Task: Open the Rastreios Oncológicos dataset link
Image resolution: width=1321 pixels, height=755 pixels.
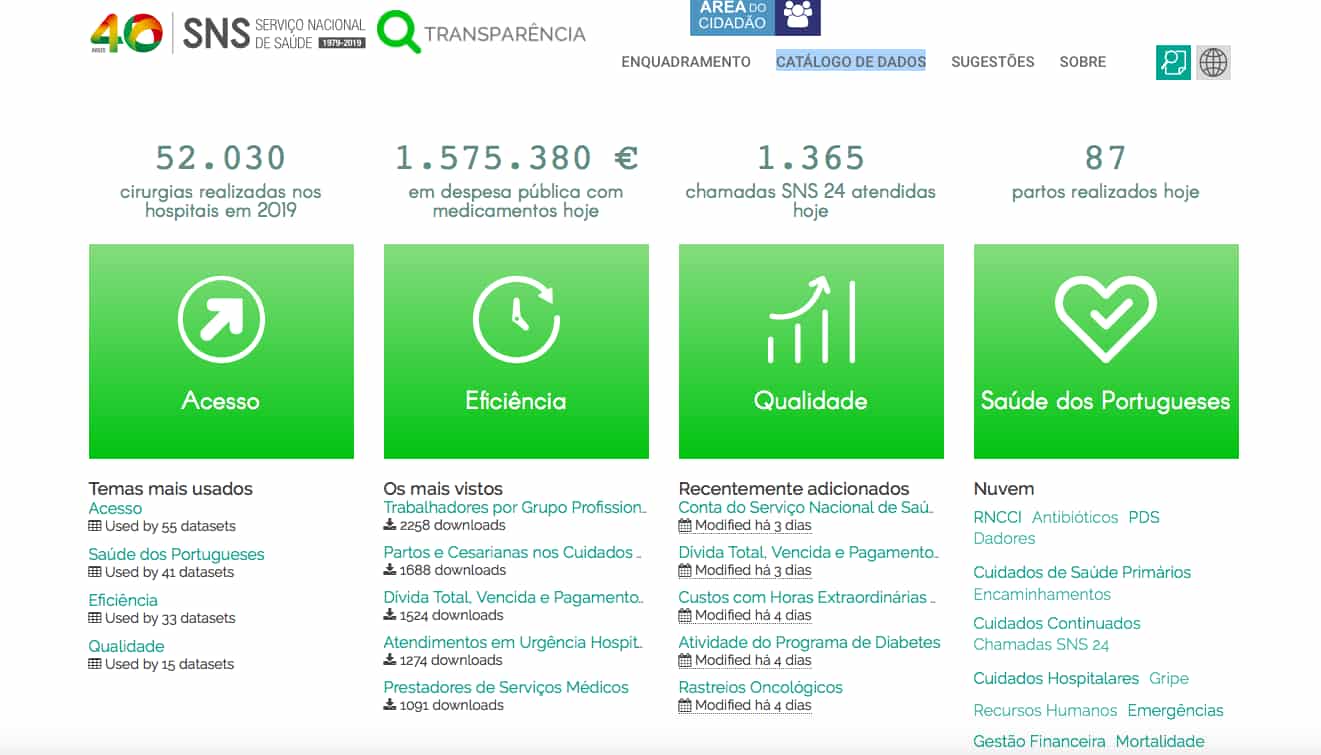Action: 760,687
